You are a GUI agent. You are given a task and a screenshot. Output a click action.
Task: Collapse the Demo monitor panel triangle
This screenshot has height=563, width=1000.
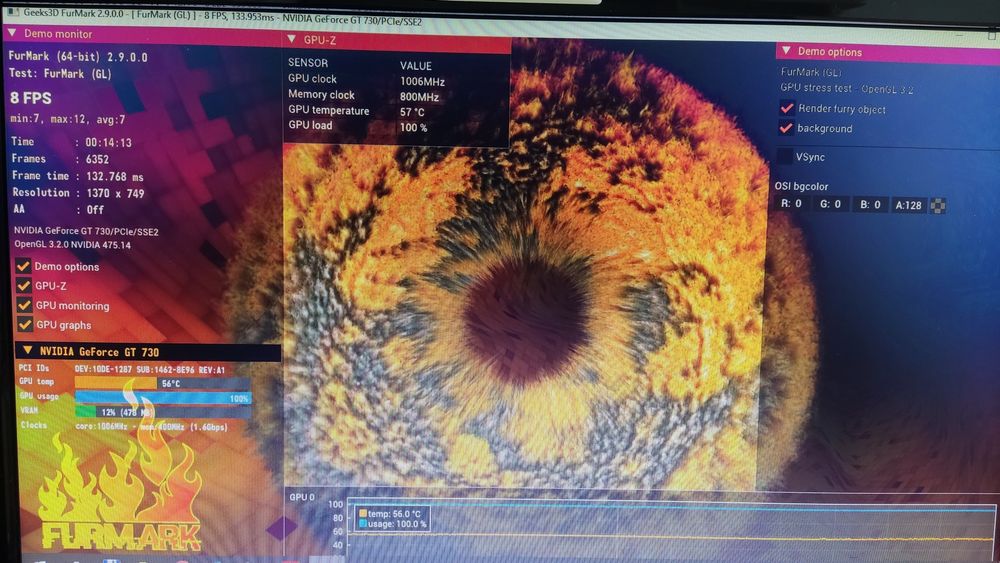[12, 32]
